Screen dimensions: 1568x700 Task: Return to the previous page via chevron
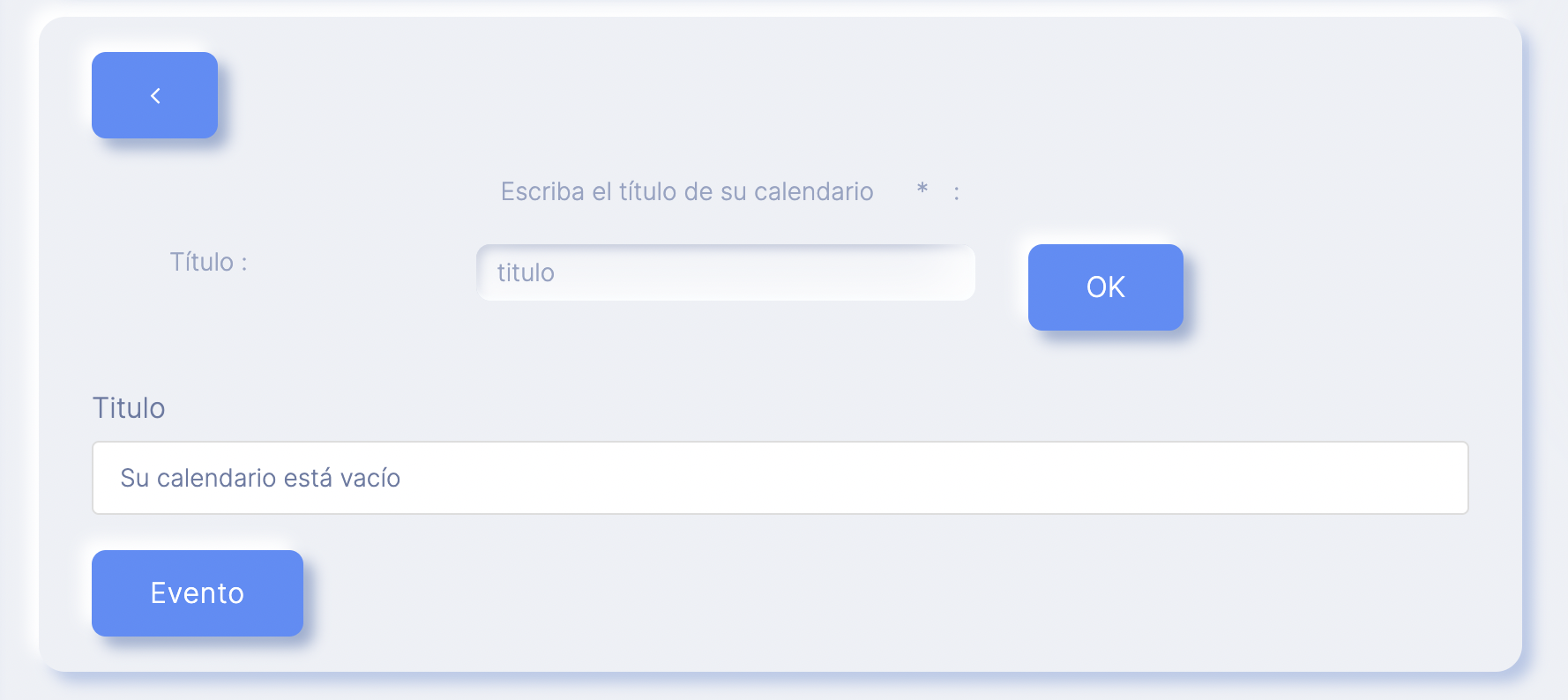click(154, 95)
